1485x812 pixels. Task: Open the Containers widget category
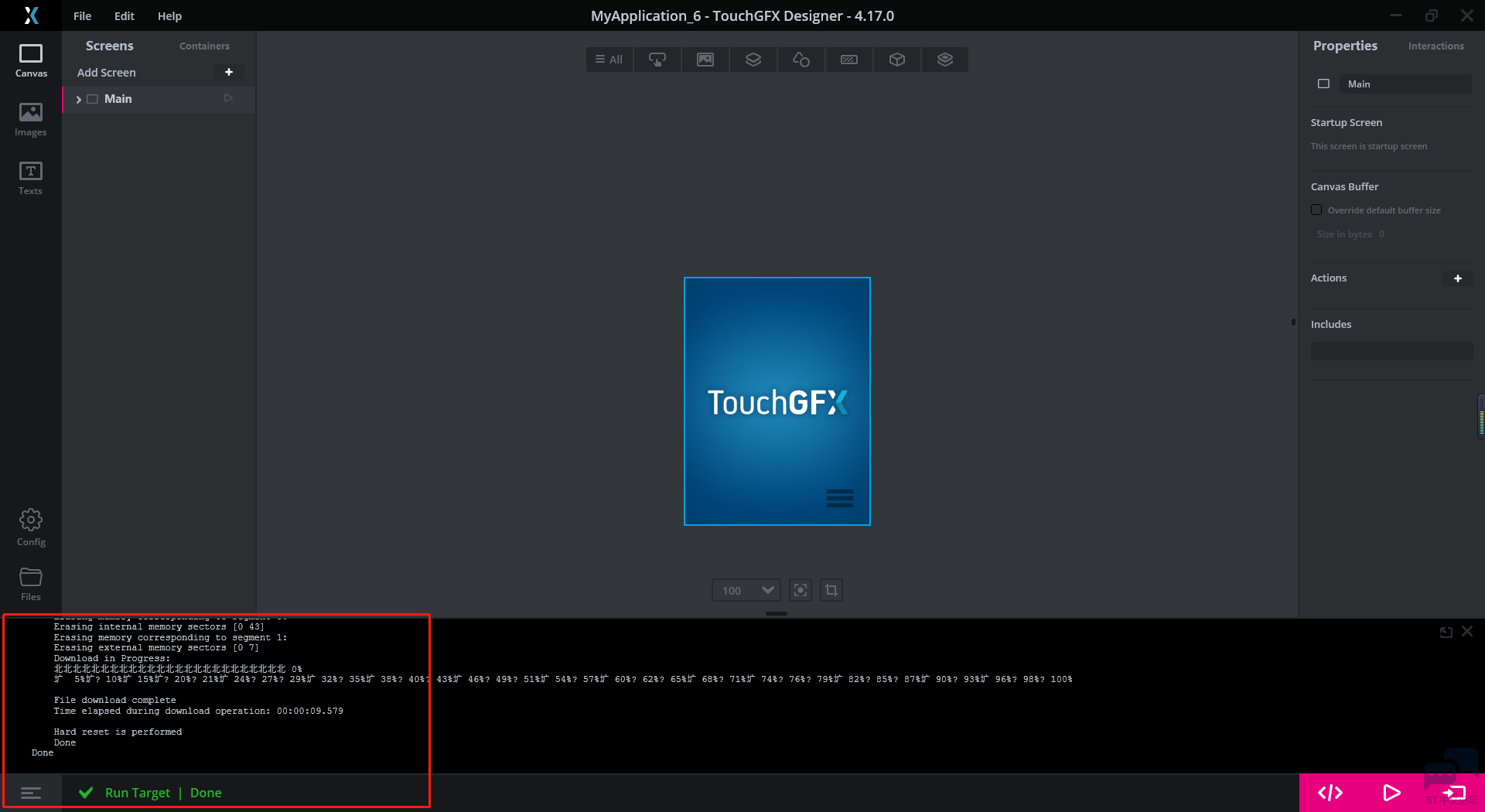pos(753,60)
